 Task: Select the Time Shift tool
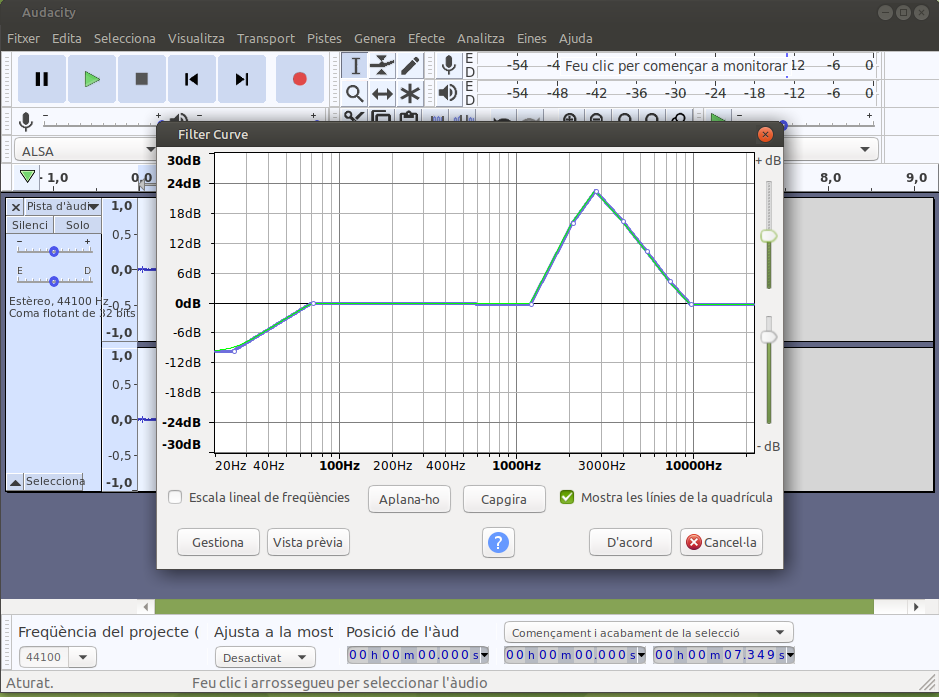[382, 93]
